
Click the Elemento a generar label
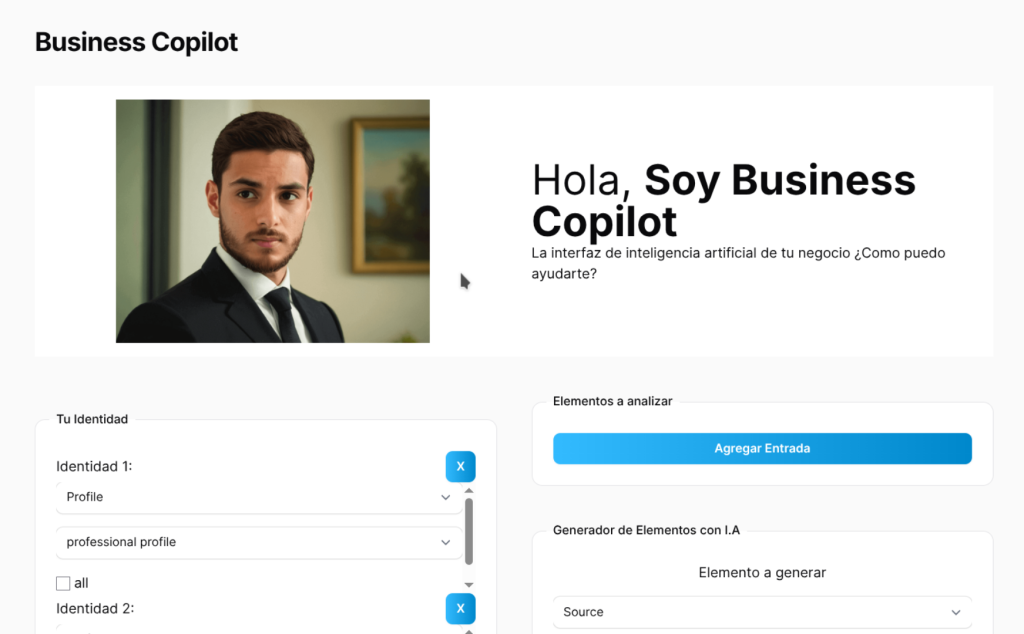762,573
